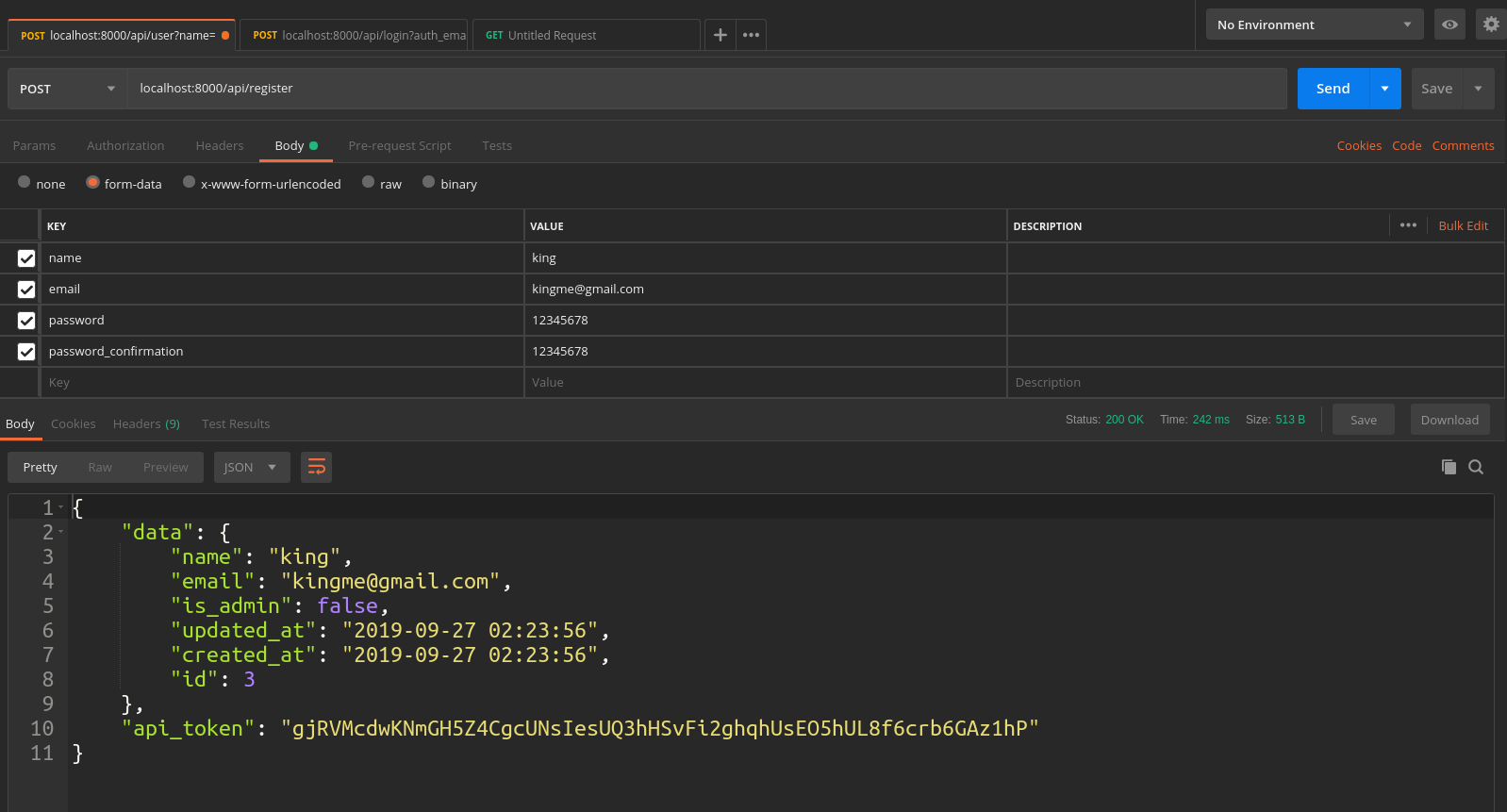The width and height of the screenshot is (1507, 812).
Task: Open HTTP method POST dropdown
Action: coord(67,89)
